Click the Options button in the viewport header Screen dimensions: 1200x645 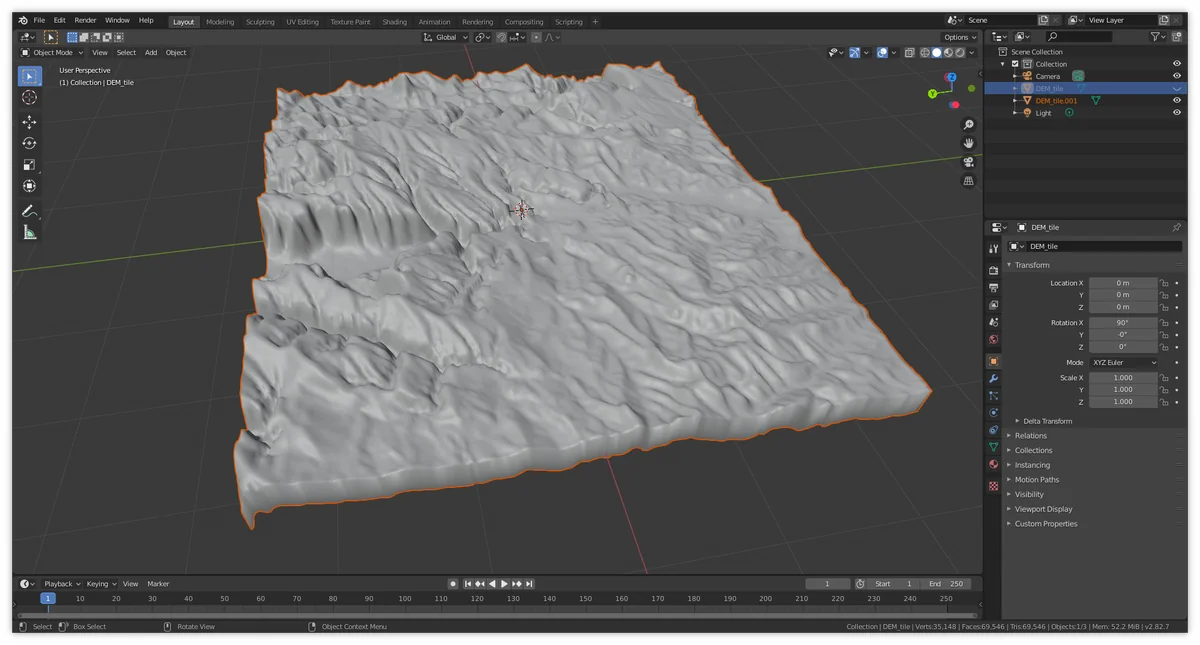(958, 37)
